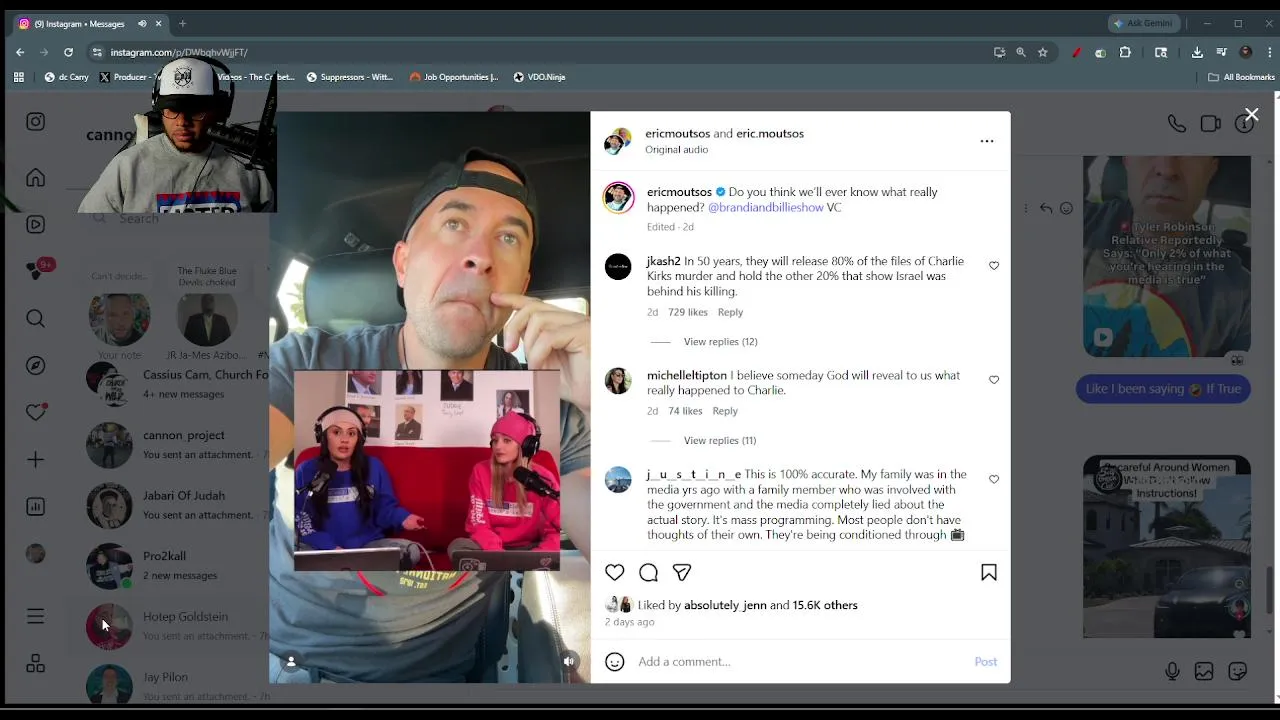Open the absolutely_jenn liker link
Image resolution: width=1280 pixels, height=720 pixels.
tap(725, 605)
